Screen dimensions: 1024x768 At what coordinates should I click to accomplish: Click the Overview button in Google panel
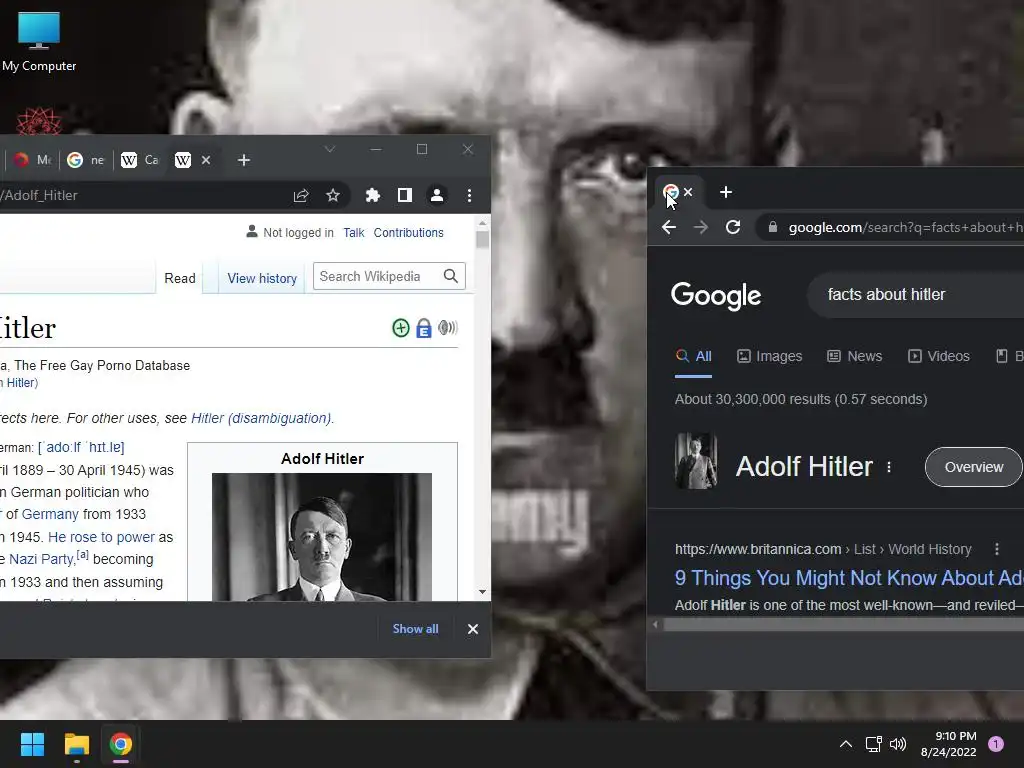[974, 467]
